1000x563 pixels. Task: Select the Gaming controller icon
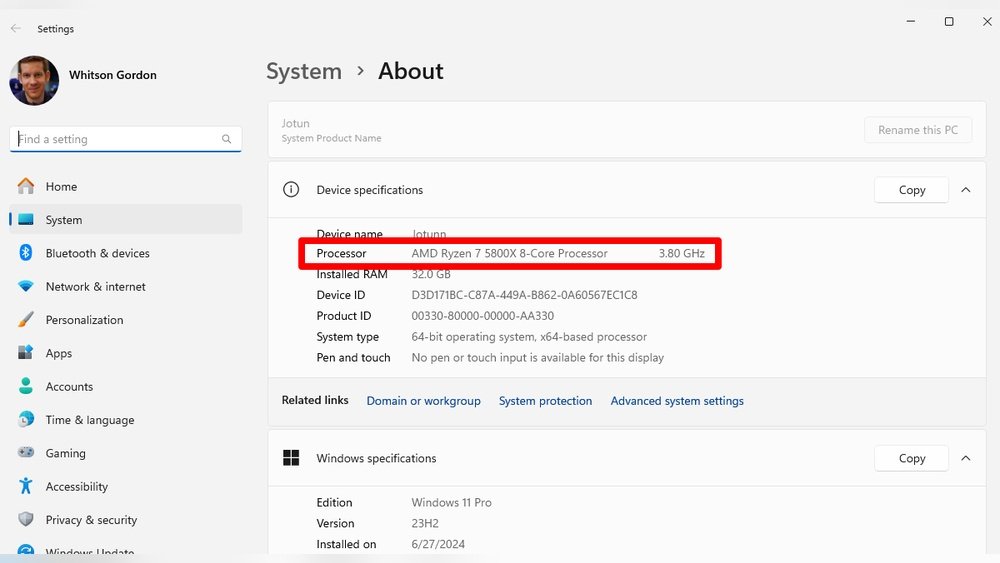coord(26,453)
